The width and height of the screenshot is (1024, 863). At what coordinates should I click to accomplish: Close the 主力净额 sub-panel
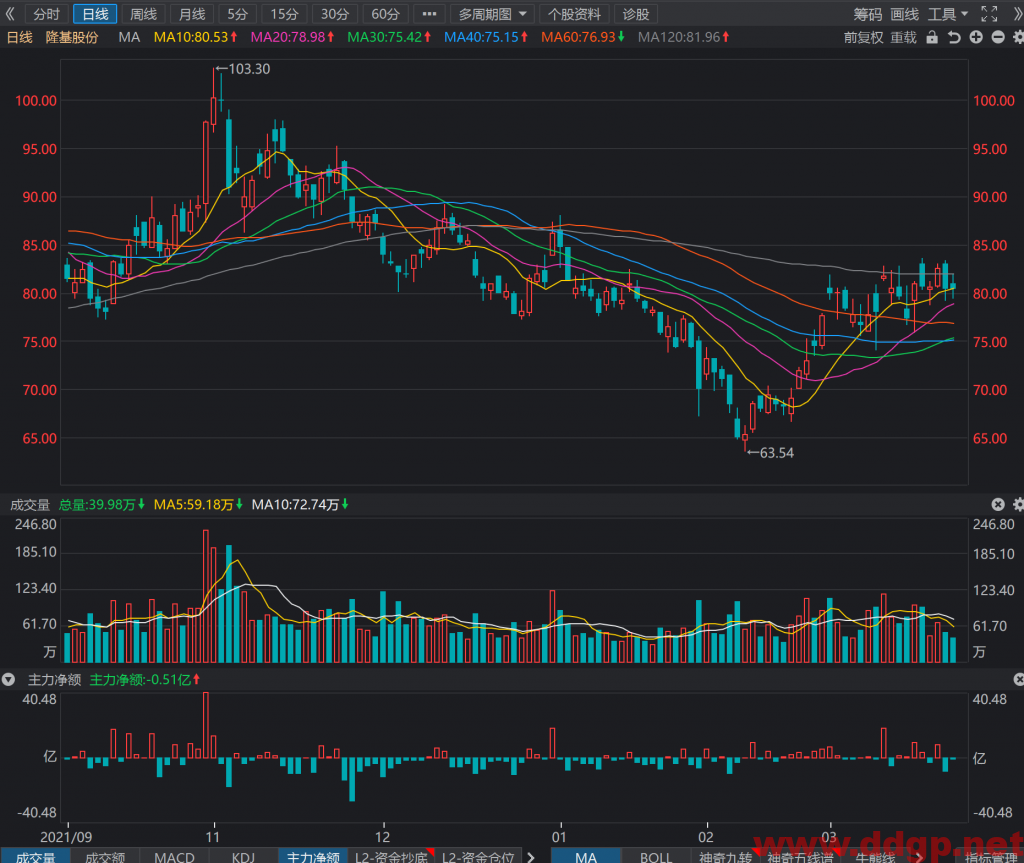[x=1018, y=680]
